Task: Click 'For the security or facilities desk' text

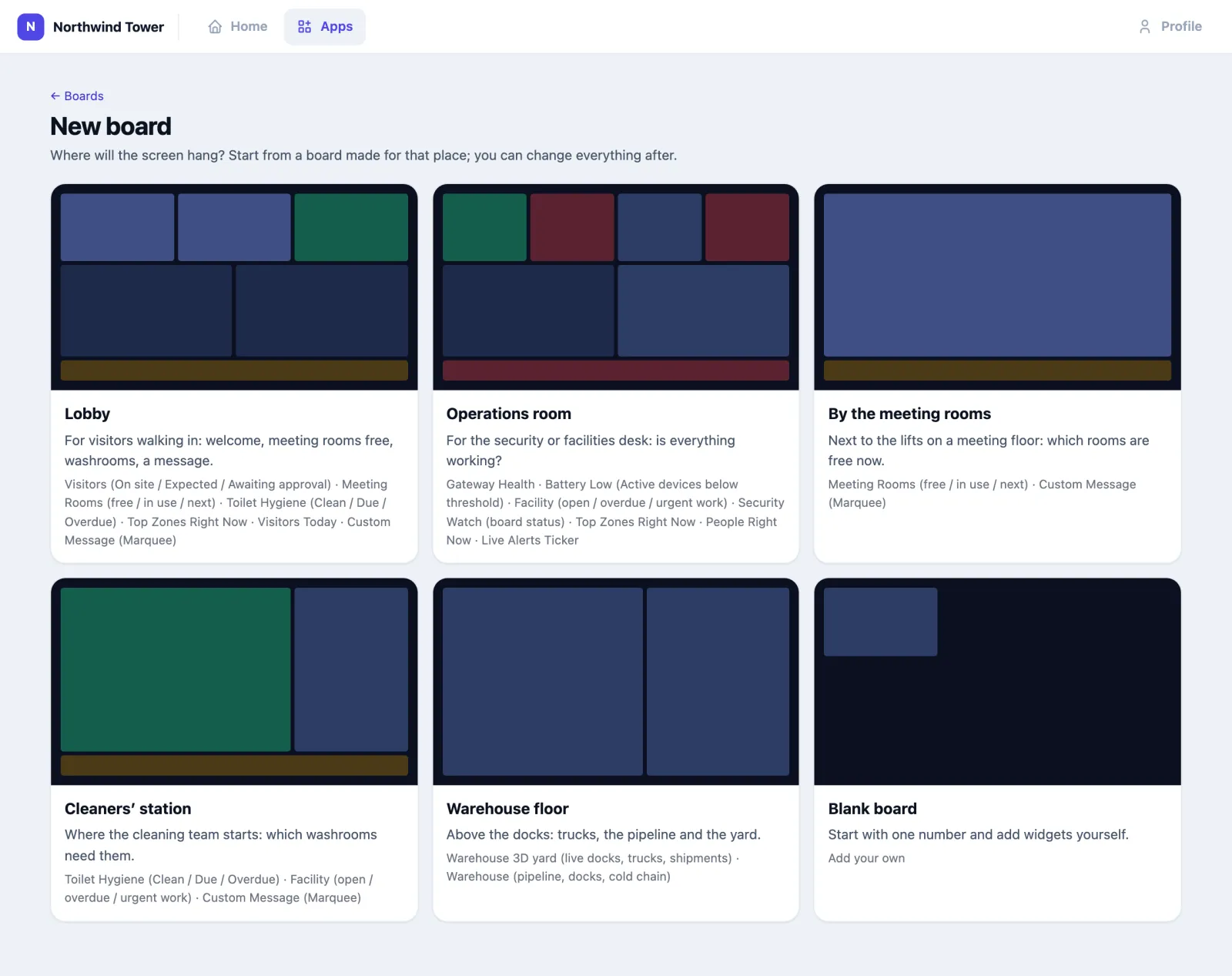Action: [x=591, y=451]
